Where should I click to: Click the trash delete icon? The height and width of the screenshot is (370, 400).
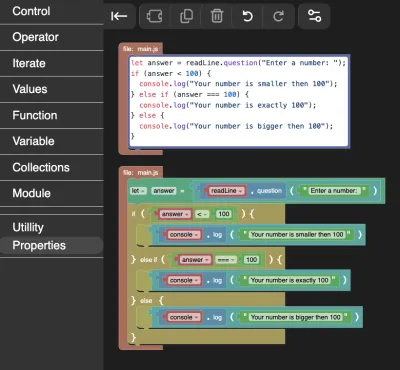click(217, 16)
